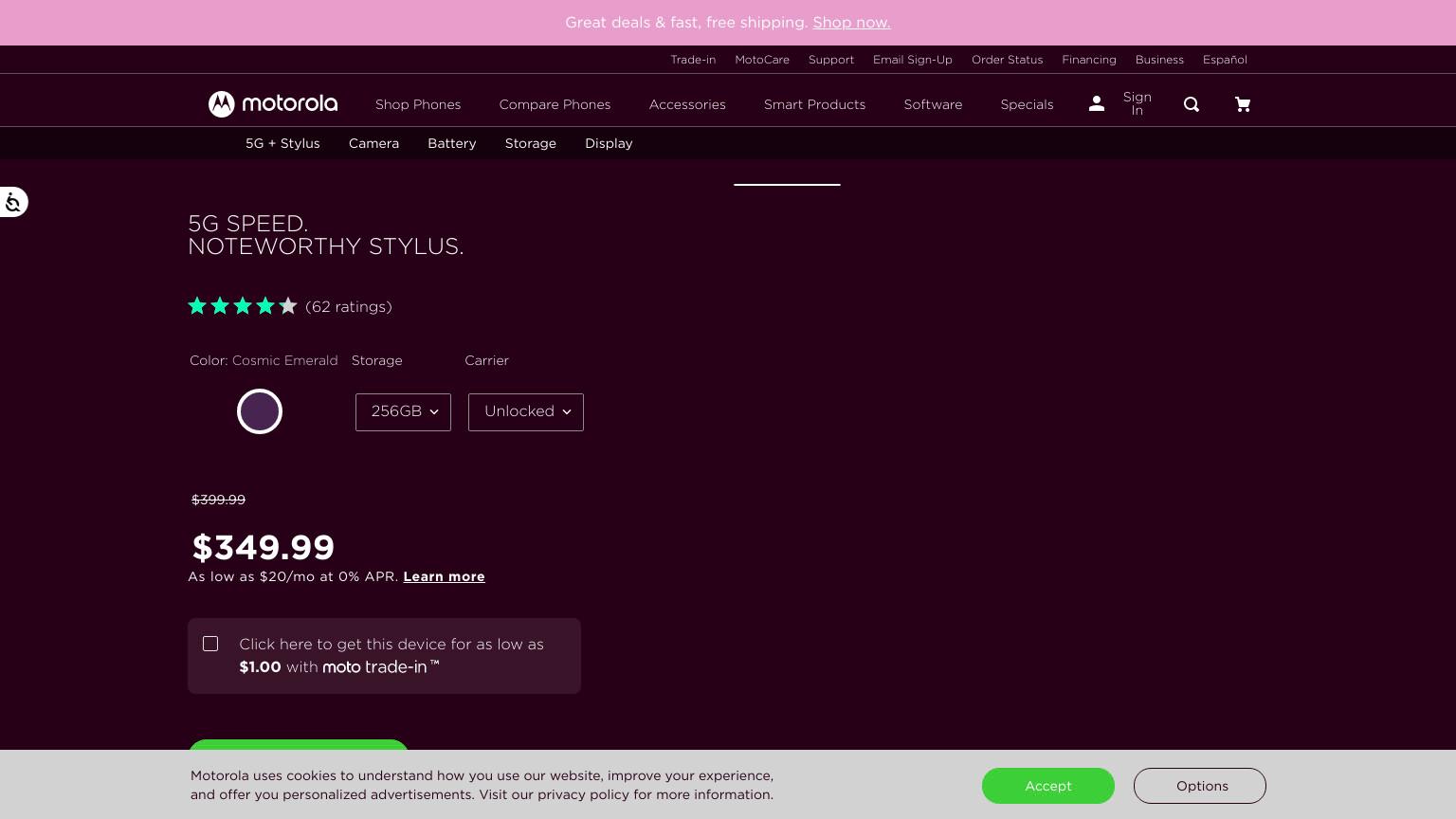This screenshot has width=1456, height=819.
Task: Open the Unlocked carrier dropdown
Action: coord(526,412)
